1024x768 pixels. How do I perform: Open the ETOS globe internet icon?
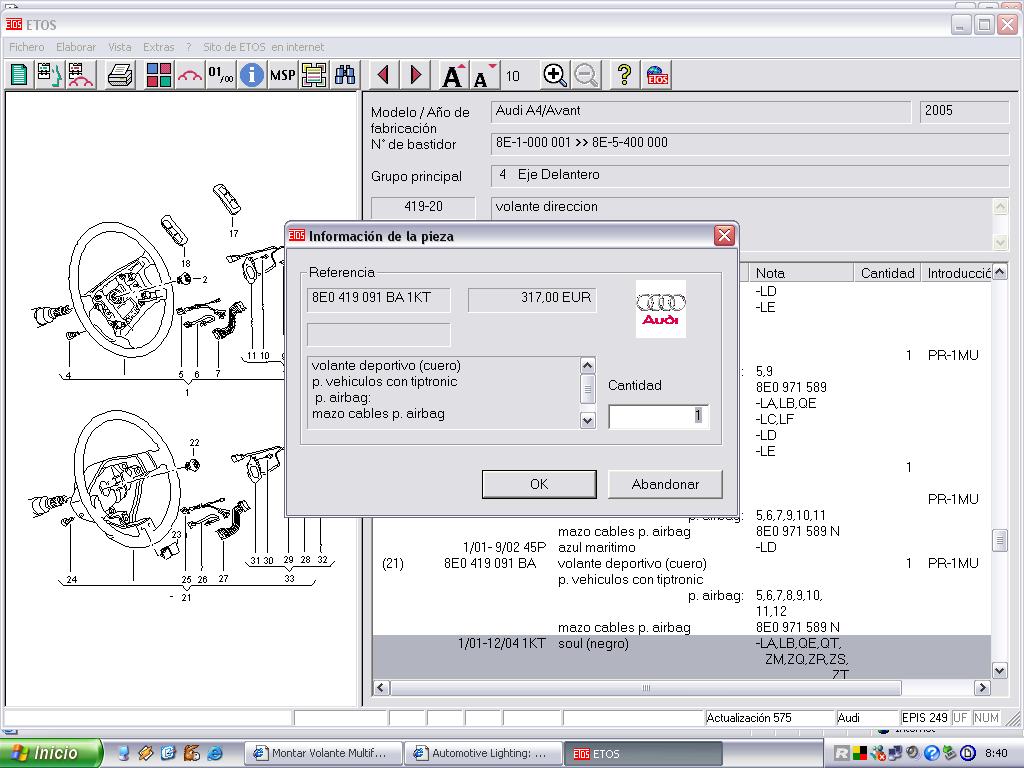coord(657,75)
